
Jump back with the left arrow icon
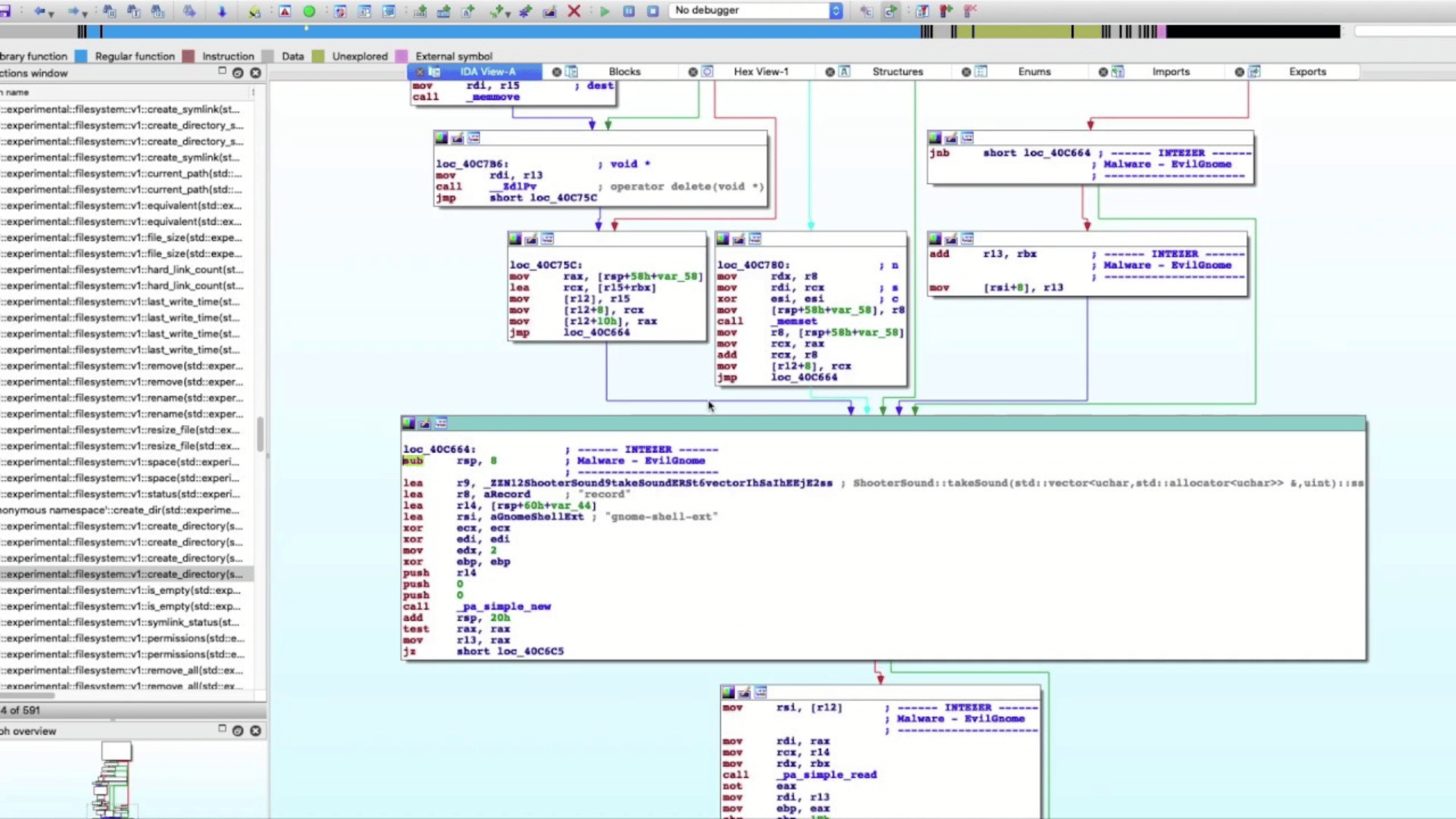pos(39,11)
